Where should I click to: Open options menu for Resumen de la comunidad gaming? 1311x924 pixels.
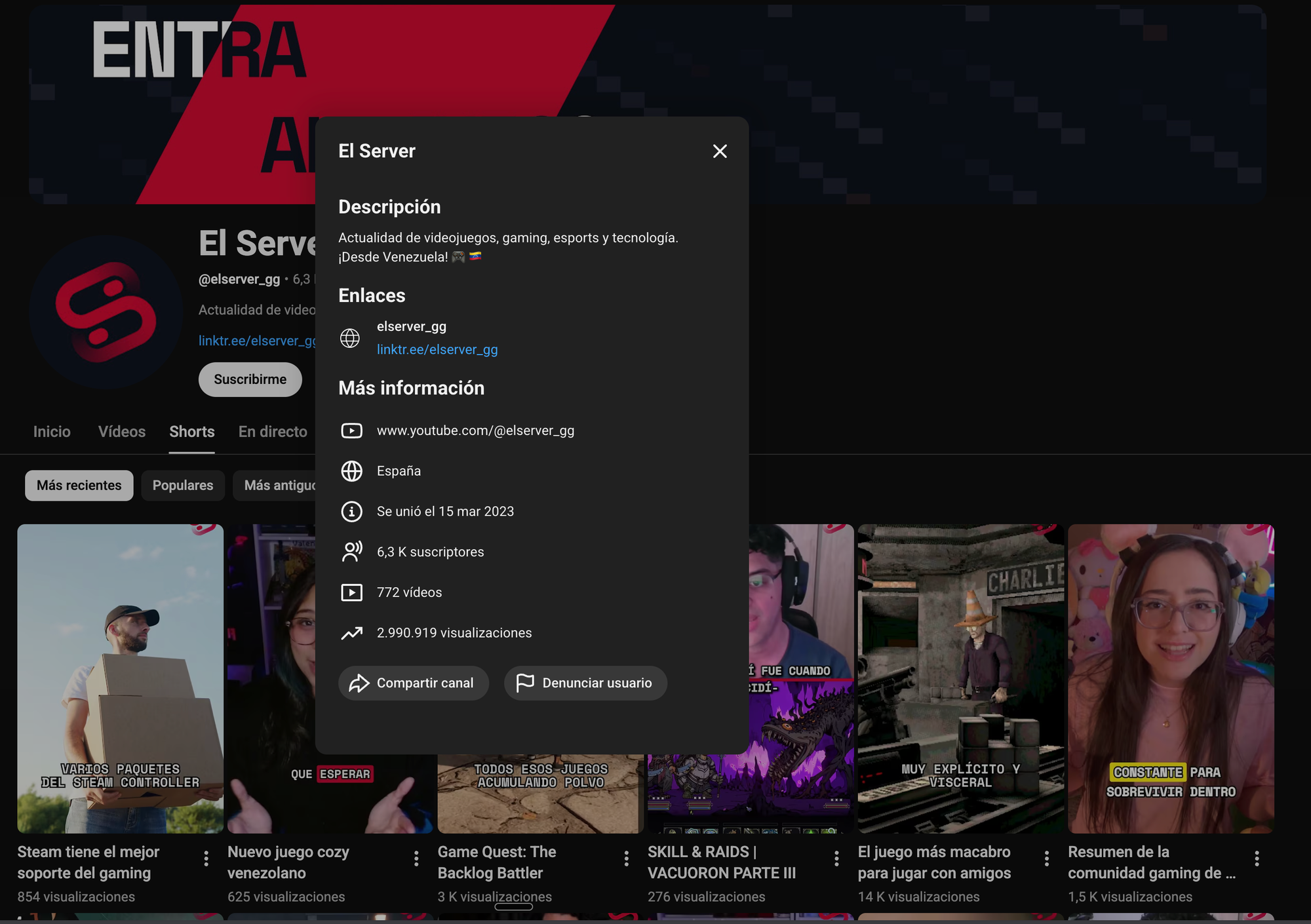pos(1257,858)
